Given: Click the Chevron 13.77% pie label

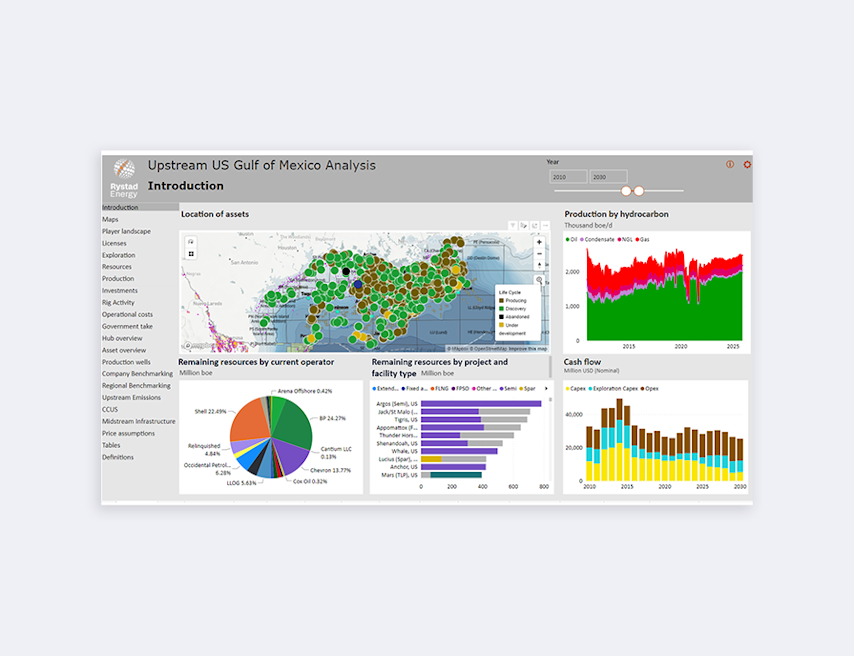Looking at the screenshot, I should point(331,470).
